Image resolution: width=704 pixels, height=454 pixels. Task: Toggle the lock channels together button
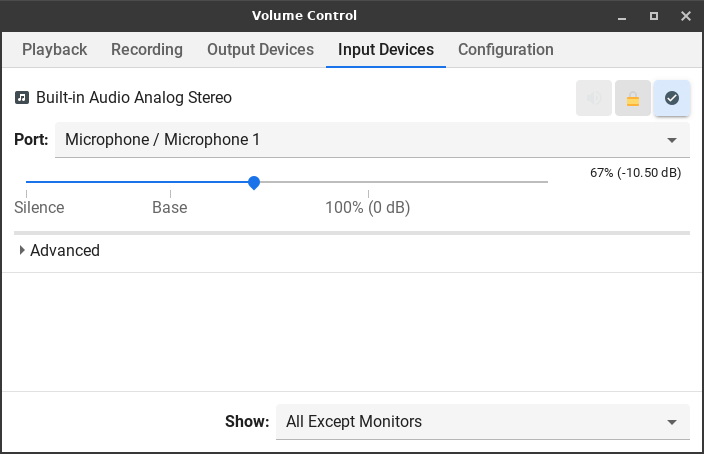[x=633, y=98]
